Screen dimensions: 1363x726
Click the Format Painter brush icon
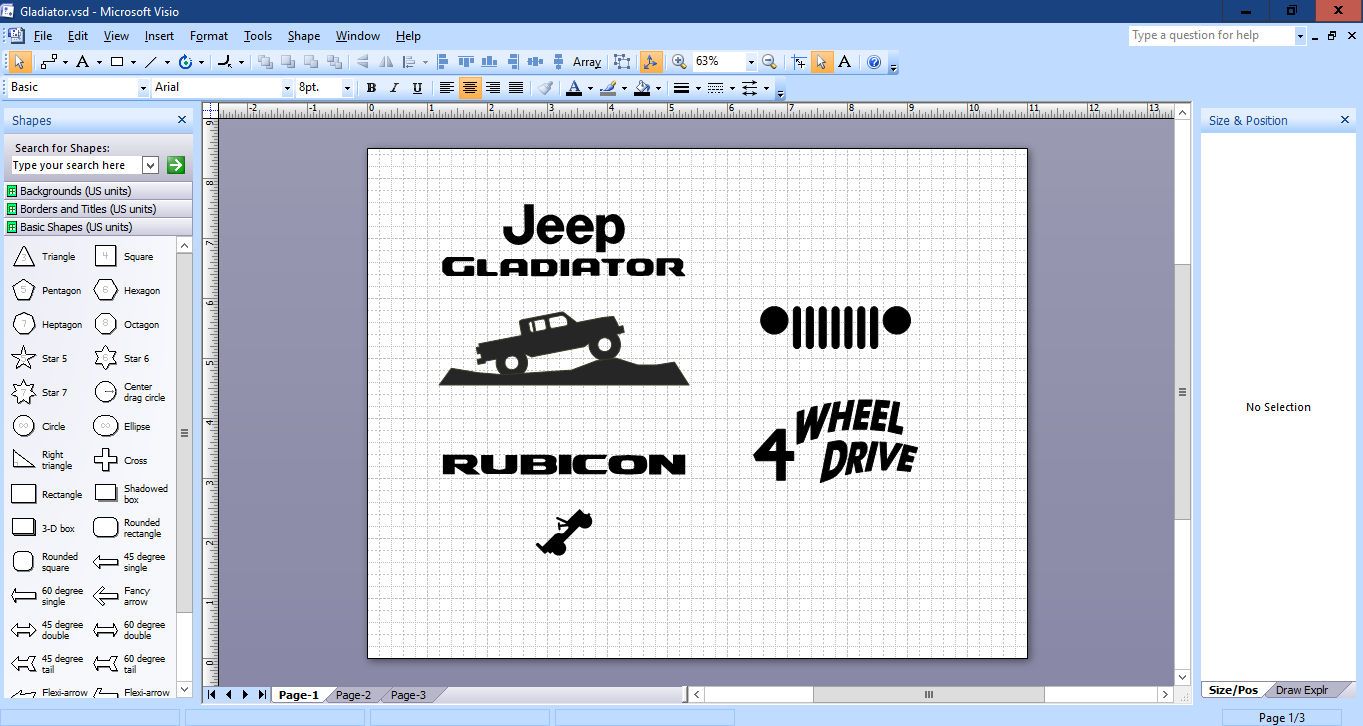point(545,88)
